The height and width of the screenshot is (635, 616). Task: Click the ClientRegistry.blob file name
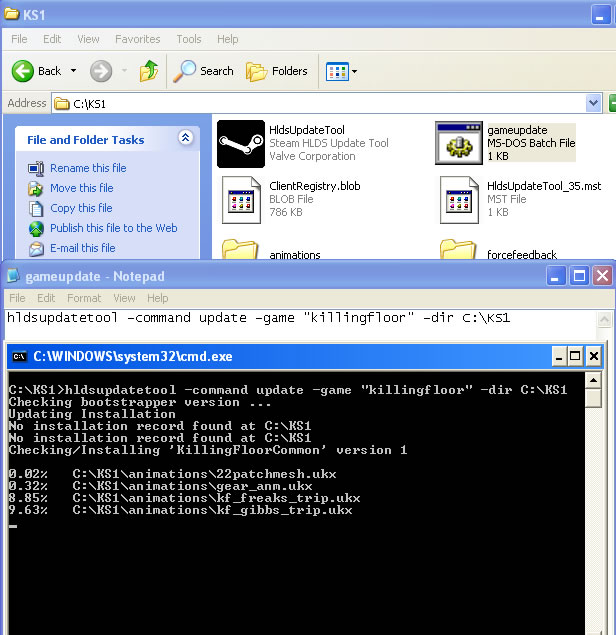pyautogui.click(x=315, y=186)
